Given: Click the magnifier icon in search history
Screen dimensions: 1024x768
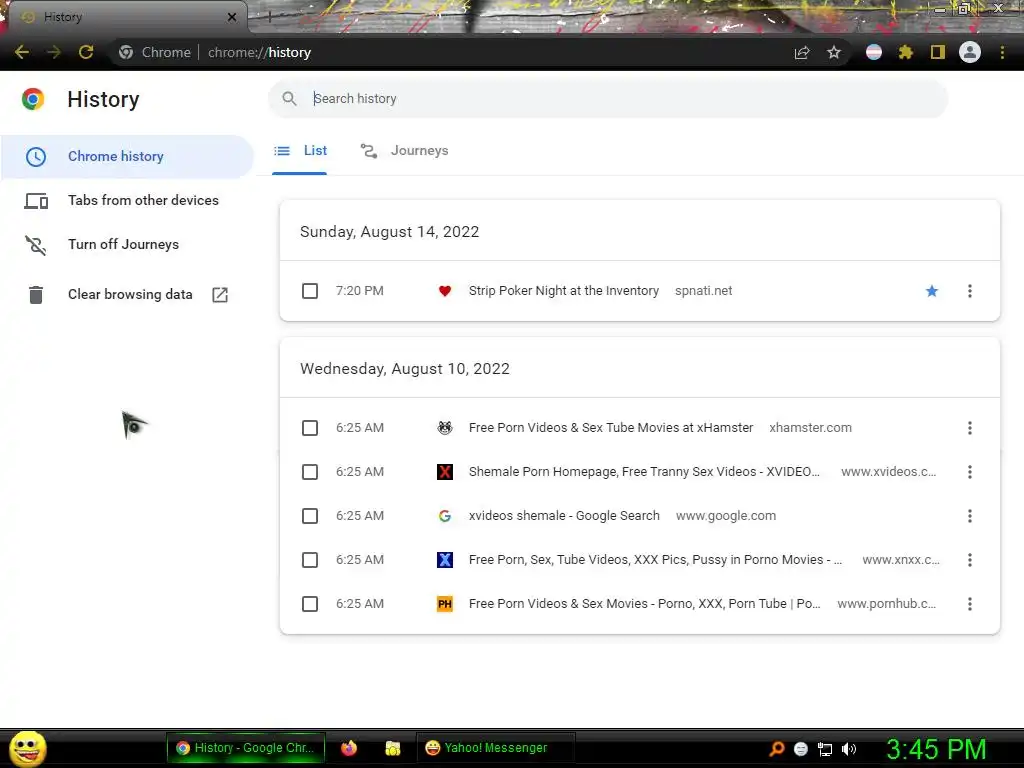Looking at the screenshot, I should 289,99.
